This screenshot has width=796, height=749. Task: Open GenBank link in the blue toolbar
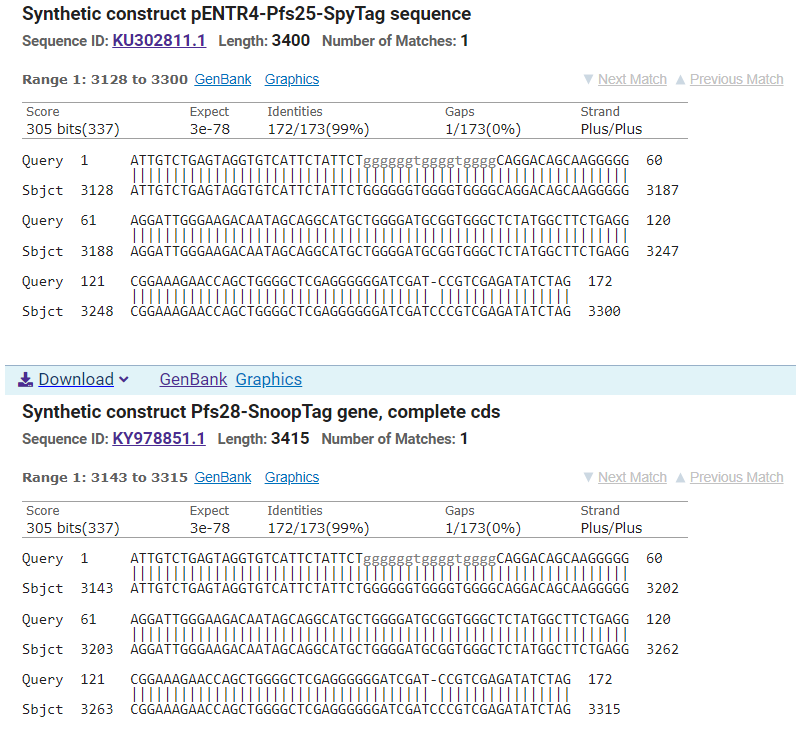click(193, 380)
